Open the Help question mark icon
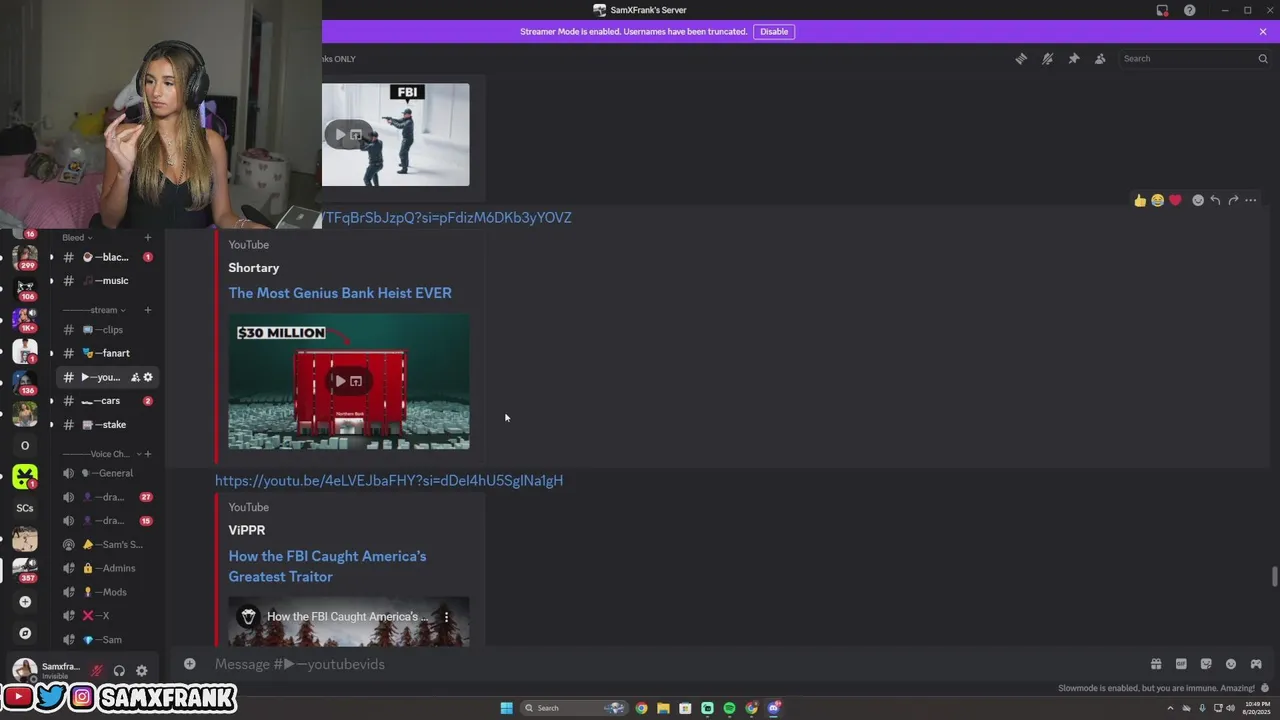 tap(1189, 10)
